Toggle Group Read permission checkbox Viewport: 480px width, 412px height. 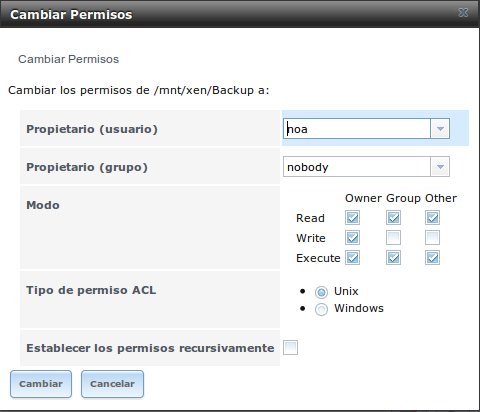click(x=393, y=218)
